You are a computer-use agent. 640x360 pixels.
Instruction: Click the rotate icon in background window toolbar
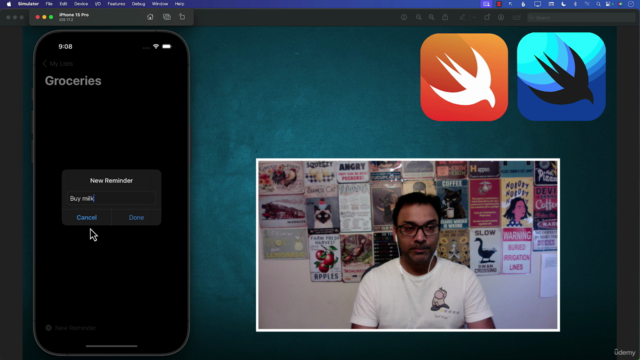(x=487, y=17)
